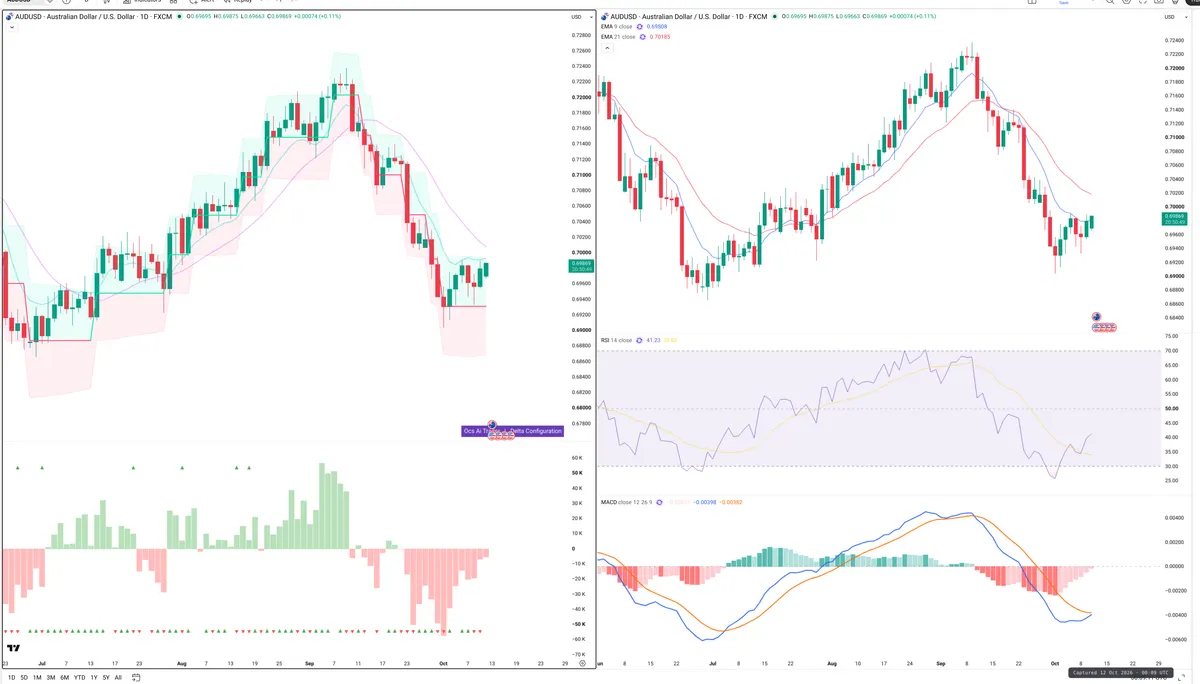1200x684 pixels.
Task: Select the 5D time range
Action: (24, 677)
